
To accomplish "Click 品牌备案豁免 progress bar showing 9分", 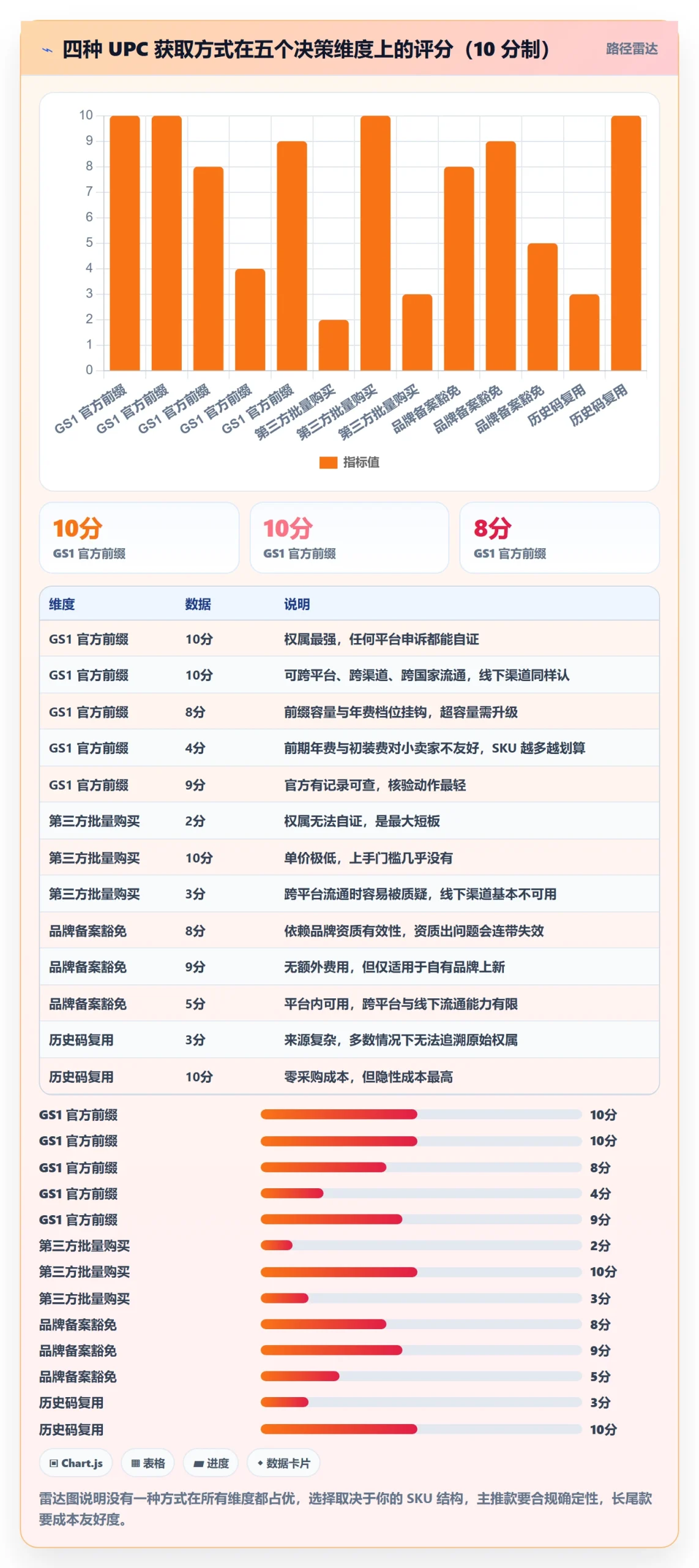I will [421, 1350].
